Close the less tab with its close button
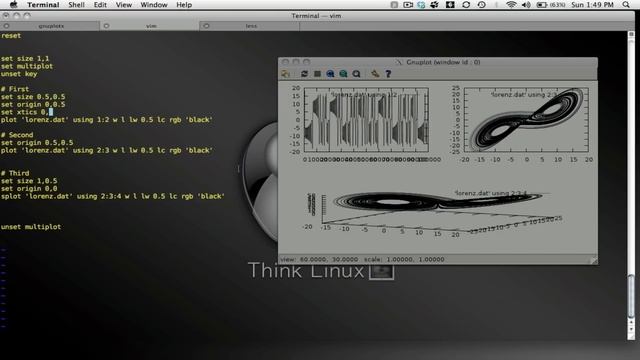The width and height of the screenshot is (640, 360). coord(206,26)
